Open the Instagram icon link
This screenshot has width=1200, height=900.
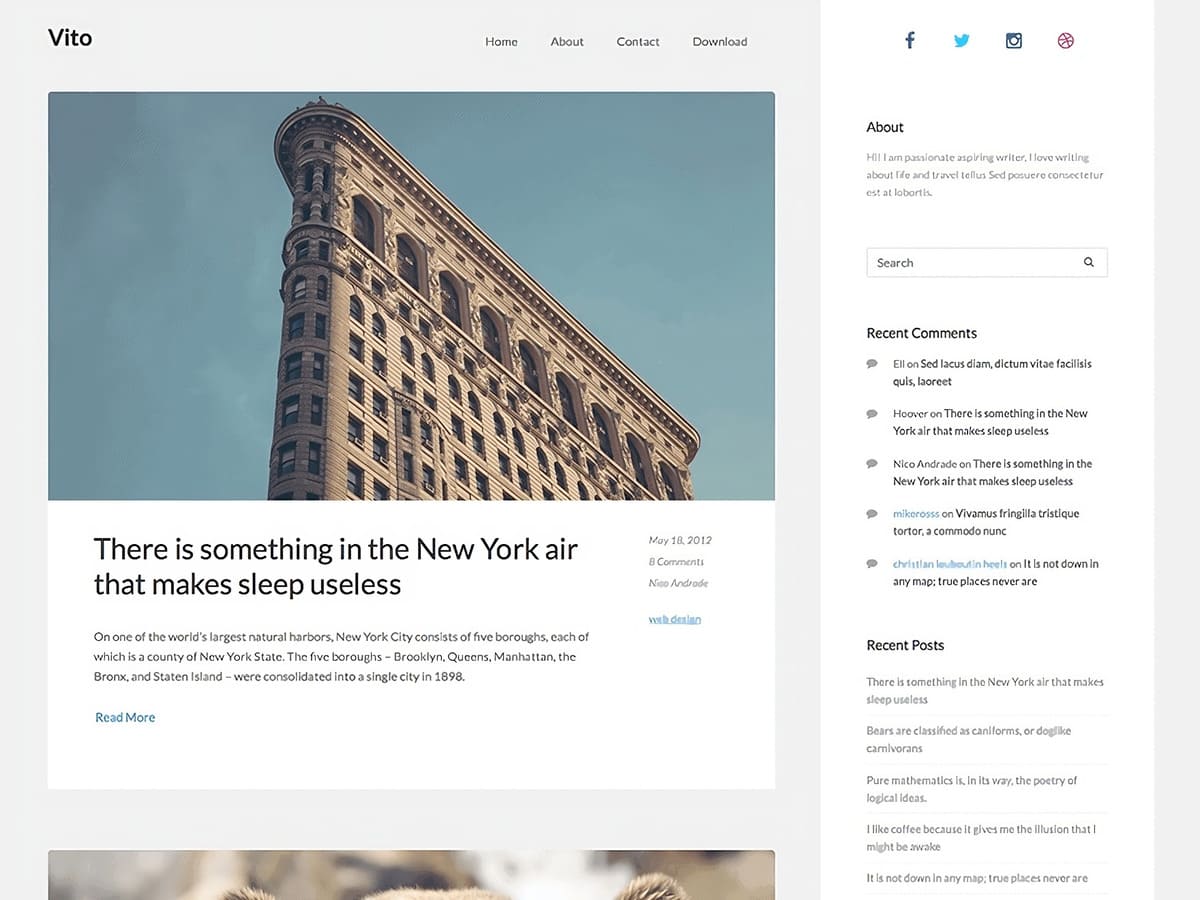click(1014, 41)
